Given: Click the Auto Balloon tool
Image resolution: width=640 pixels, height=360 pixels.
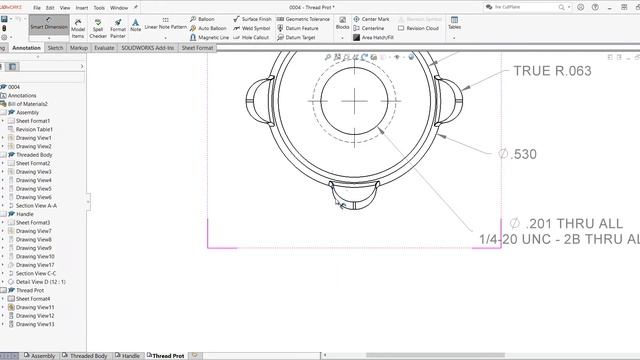Looking at the screenshot, I should (208, 28).
